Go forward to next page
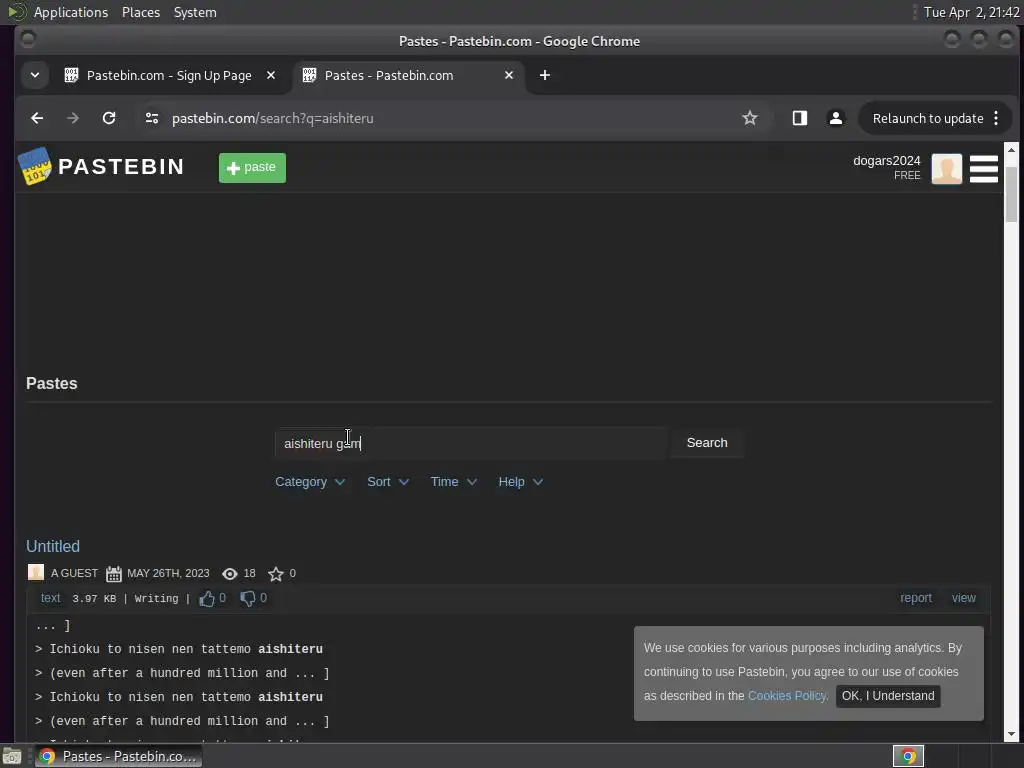The width and height of the screenshot is (1024, 768). pos(73,118)
